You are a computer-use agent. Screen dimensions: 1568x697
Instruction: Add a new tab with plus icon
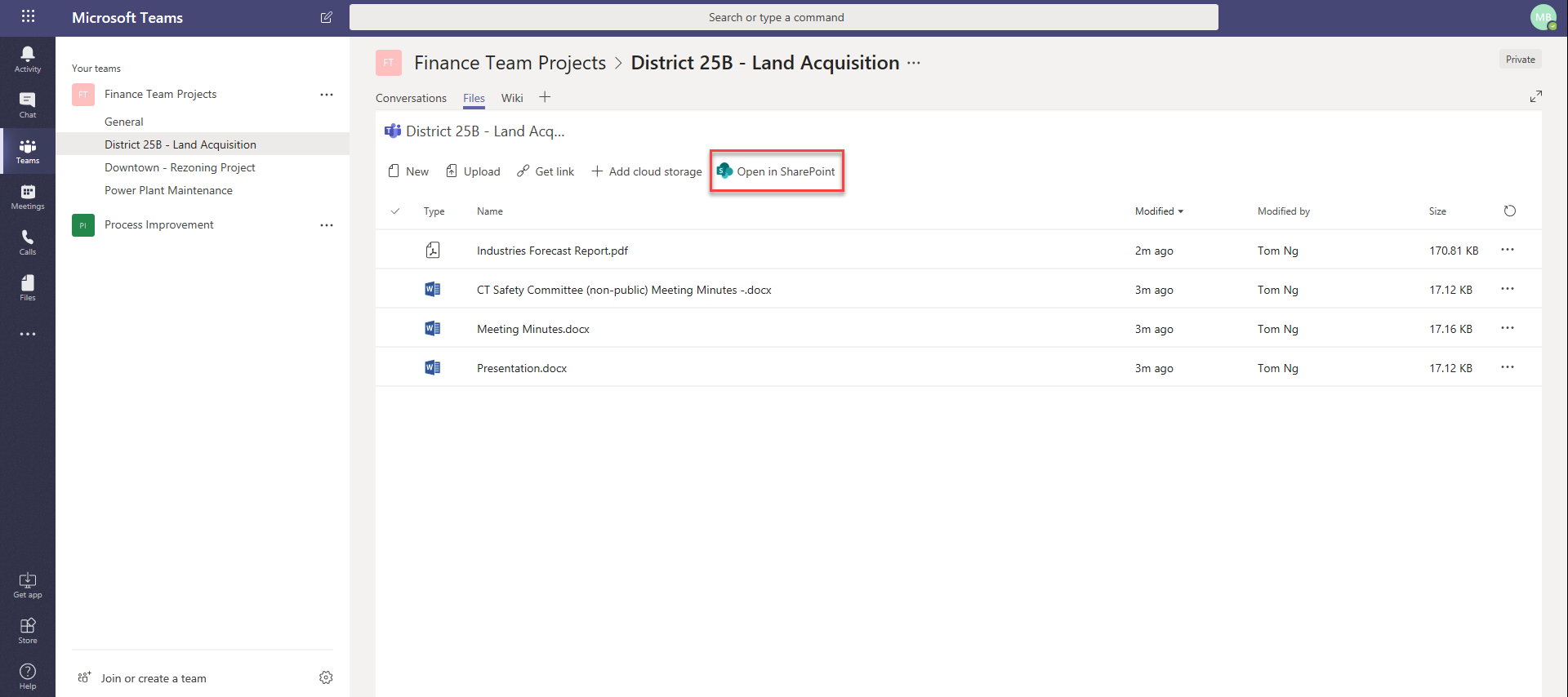tap(545, 97)
